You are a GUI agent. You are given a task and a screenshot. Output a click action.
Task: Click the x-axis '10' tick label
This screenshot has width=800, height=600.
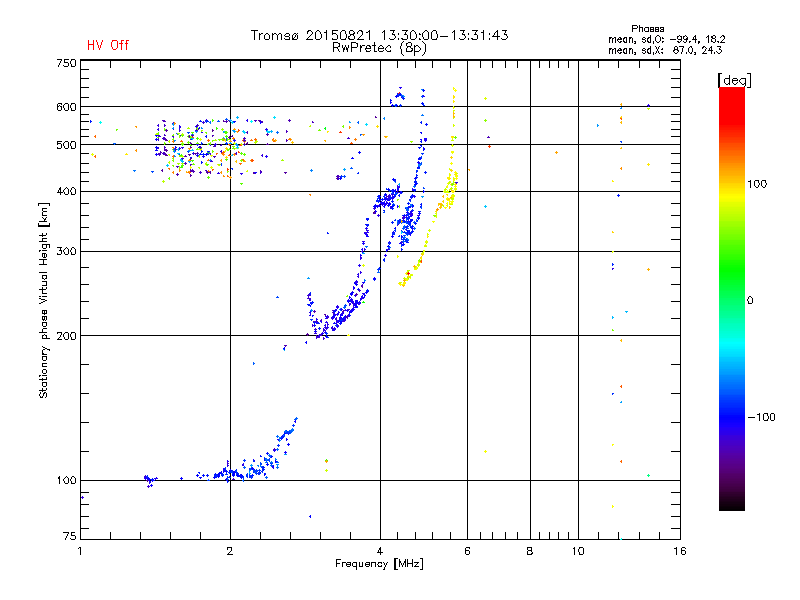(x=578, y=551)
